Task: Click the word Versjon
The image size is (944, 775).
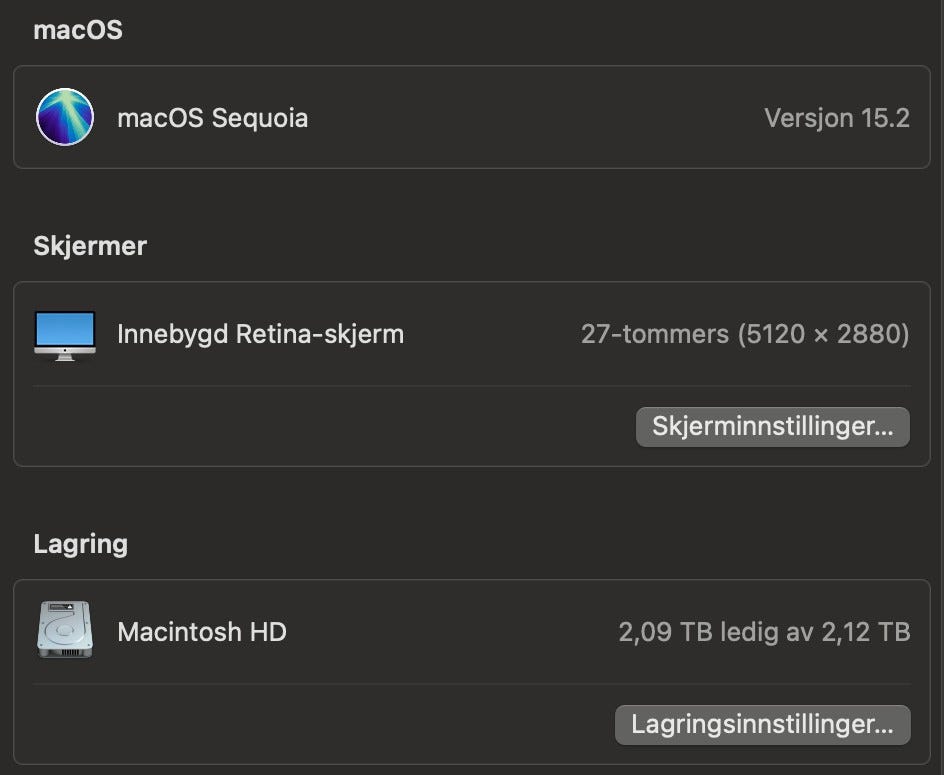Action: [795, 118]
